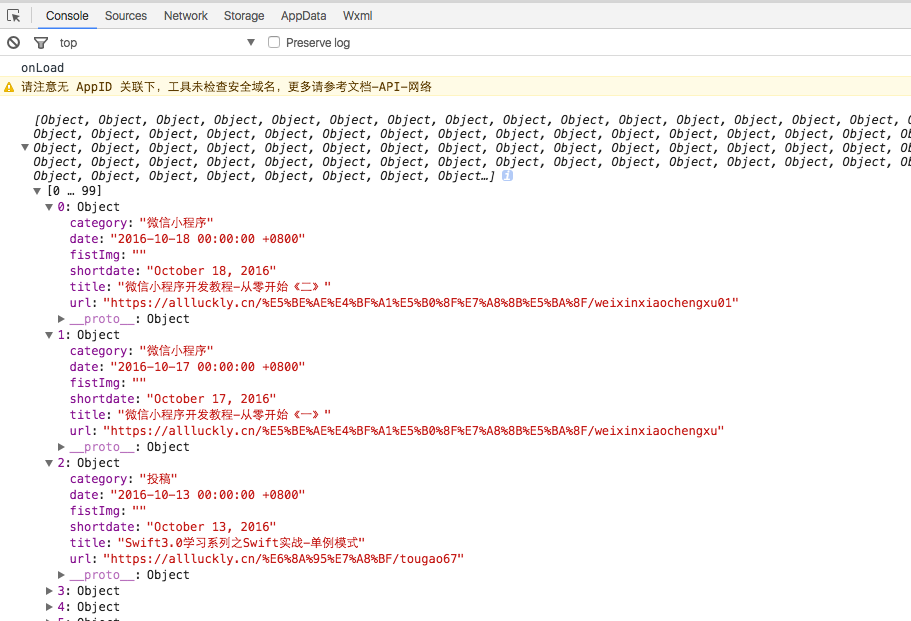The height and width of the screenshot is (621, 911).
Task: Expand the __proto__ of object 0
Action: (62, 319)
